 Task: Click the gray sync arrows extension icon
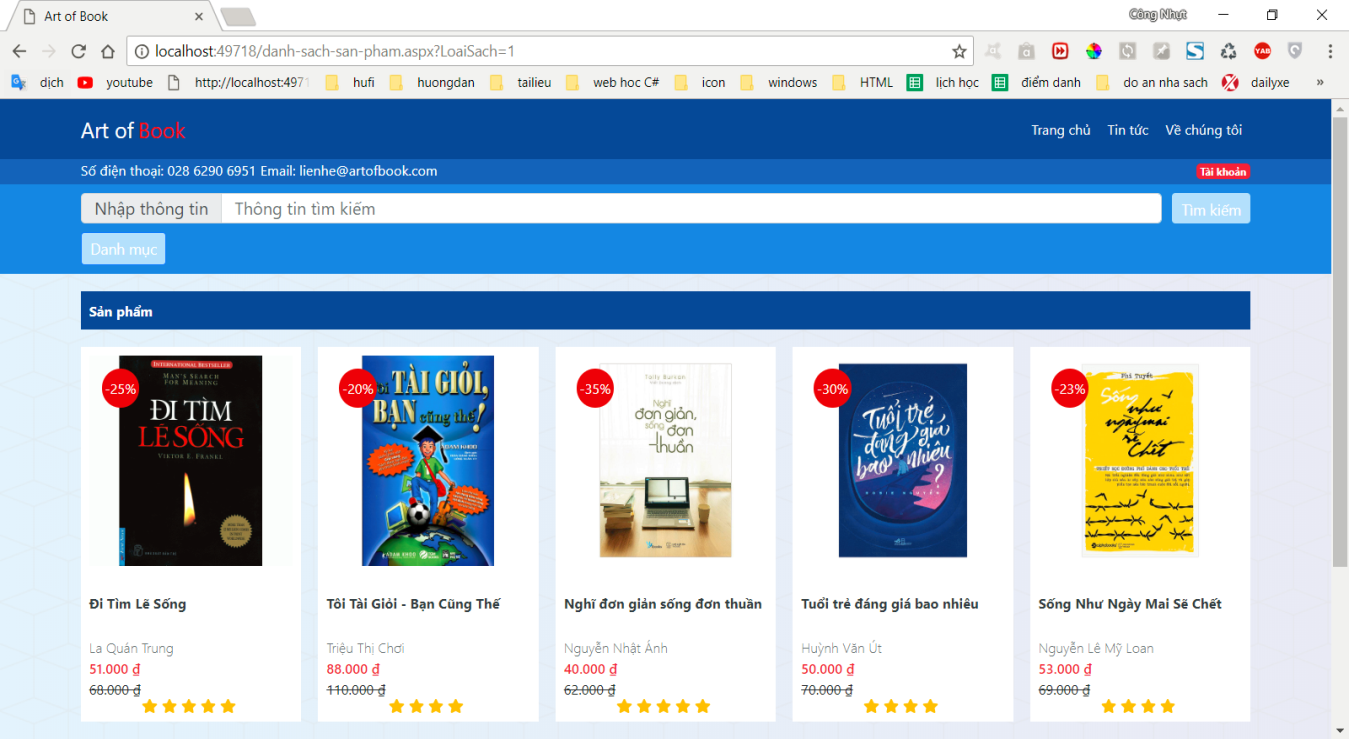pyautogui.click(x=1127, y=51)
